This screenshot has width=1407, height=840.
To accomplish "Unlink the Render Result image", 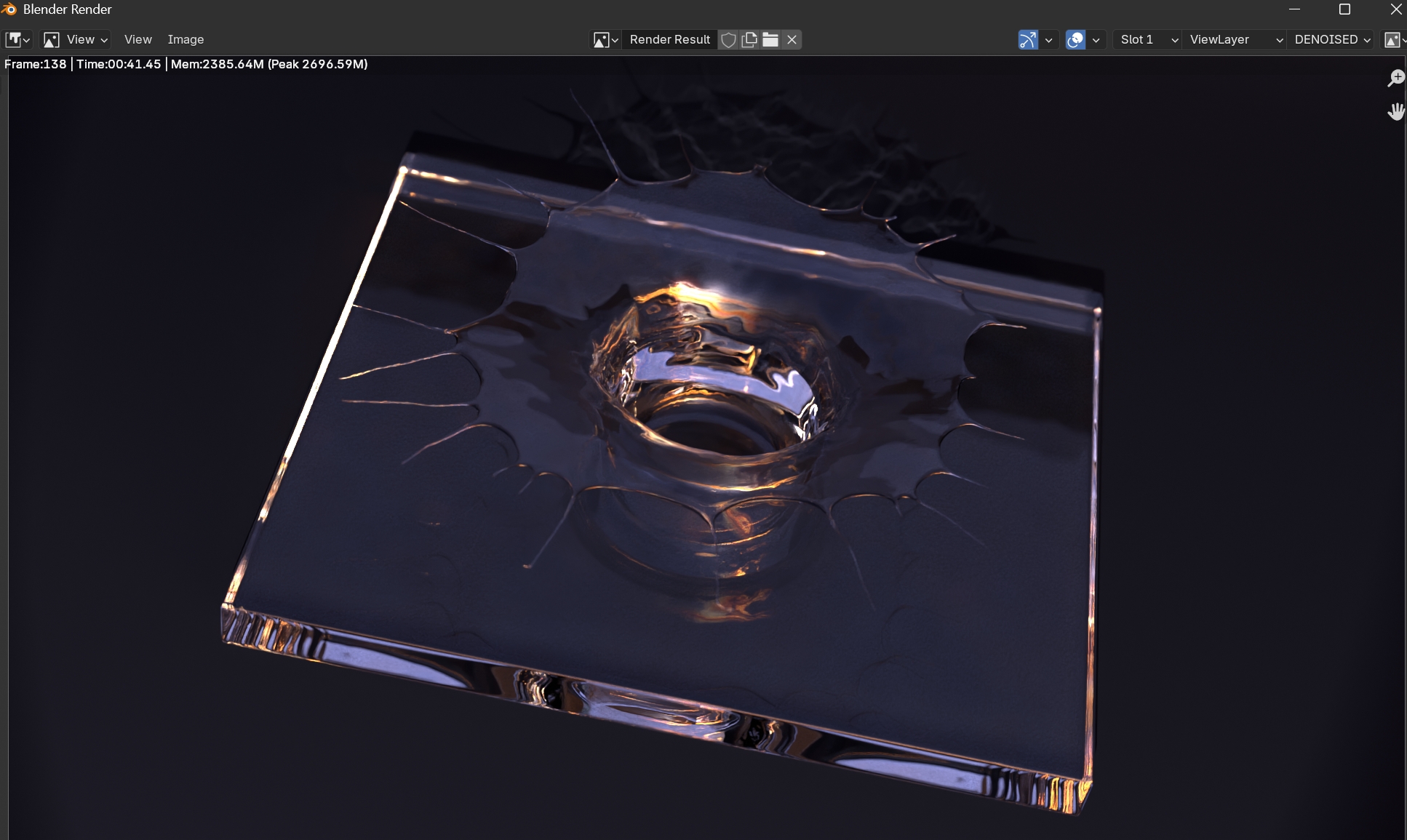I will 792,39.
